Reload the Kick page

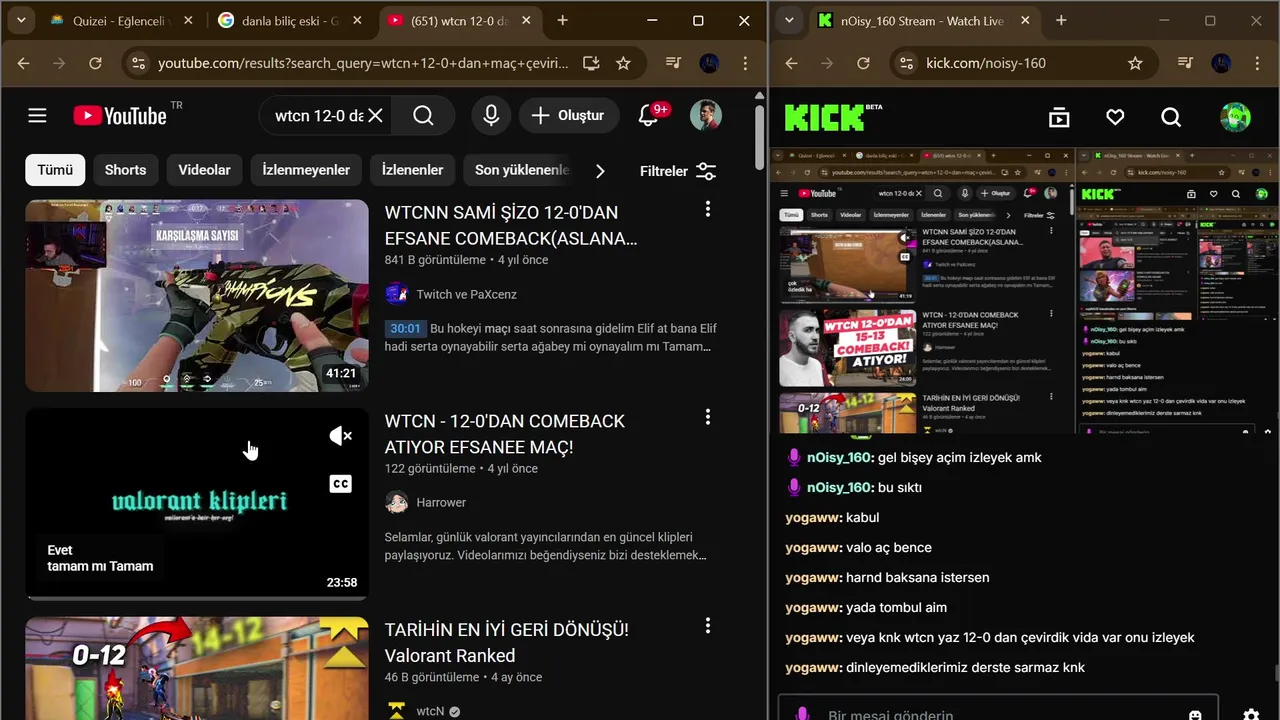863,63
